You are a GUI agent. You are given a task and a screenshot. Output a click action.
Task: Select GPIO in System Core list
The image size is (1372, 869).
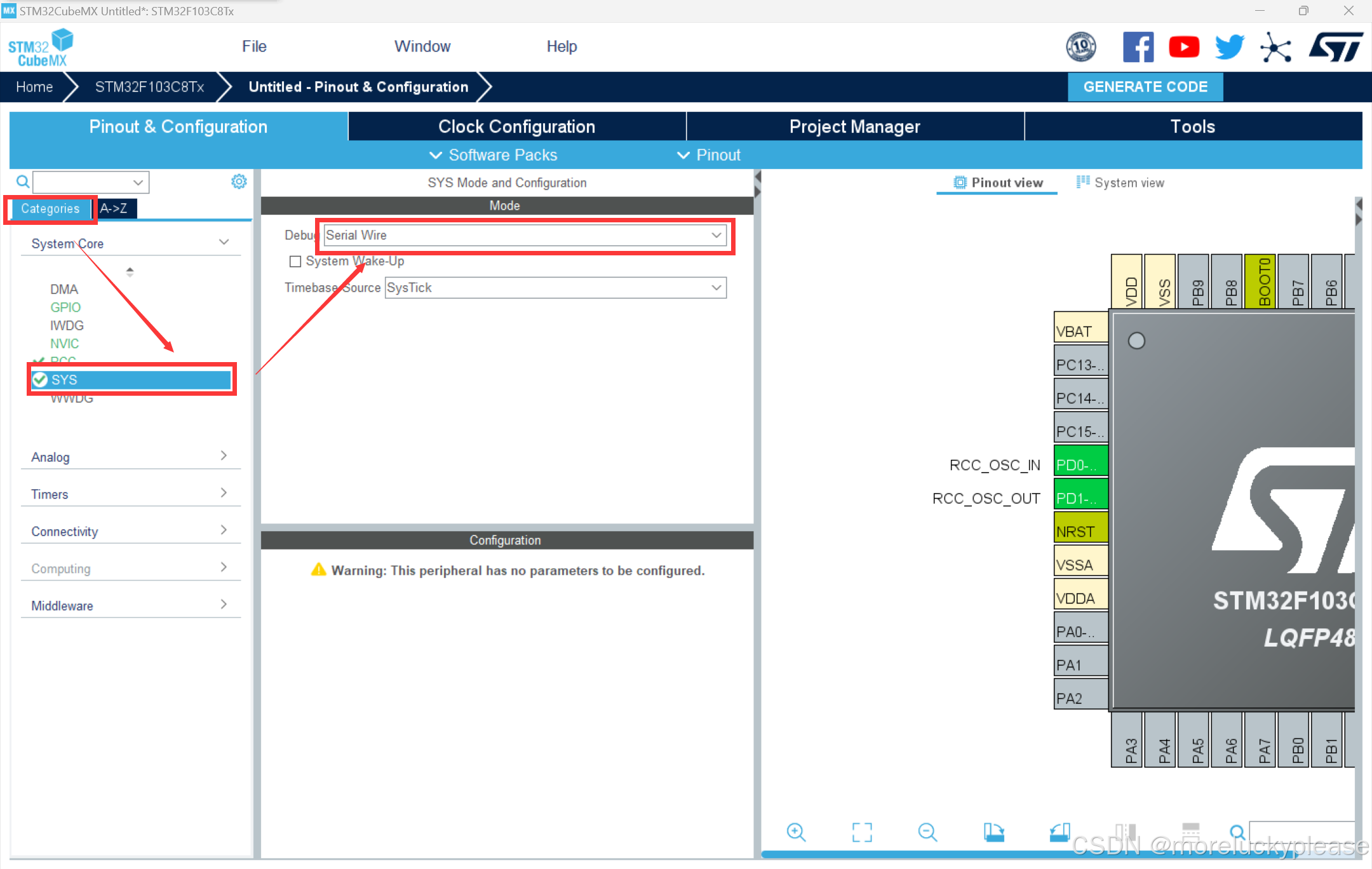[x=65, y=307]
